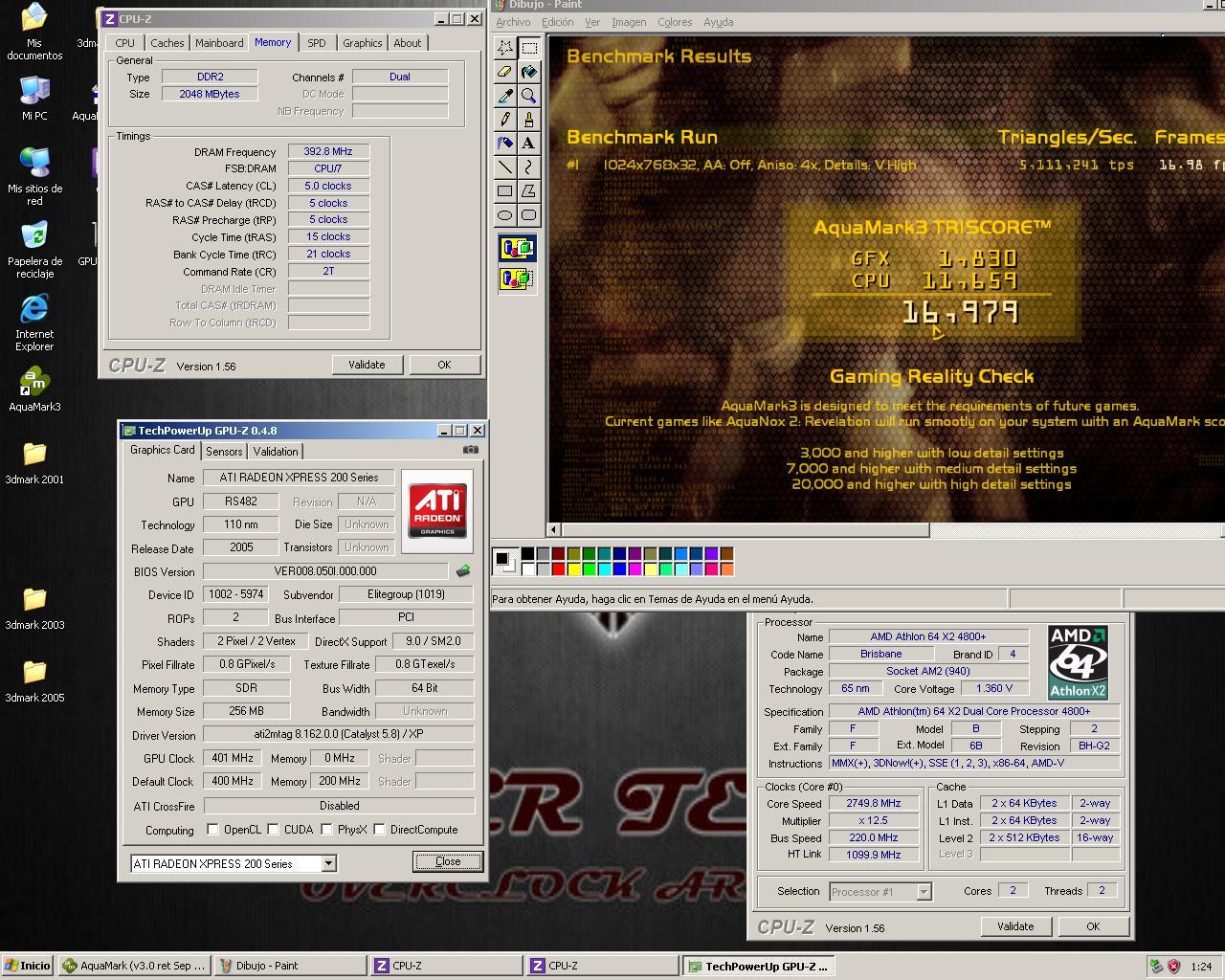Viewport: 1225px width, 980px height.
Task: Click the system tray security shield icon
Action: pos(1173,967)
